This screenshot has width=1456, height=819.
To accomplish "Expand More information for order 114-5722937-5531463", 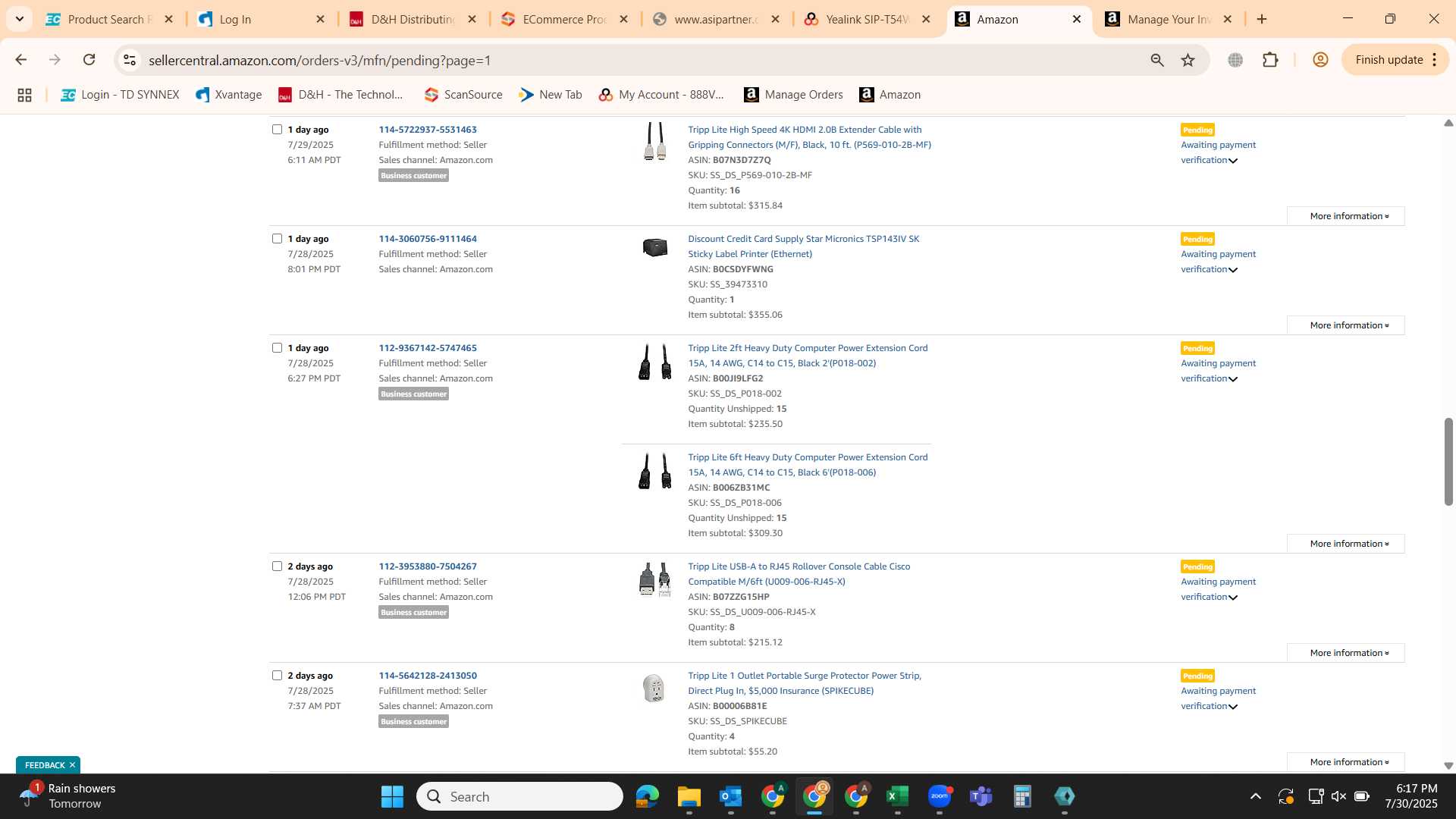I will 1345,216.
